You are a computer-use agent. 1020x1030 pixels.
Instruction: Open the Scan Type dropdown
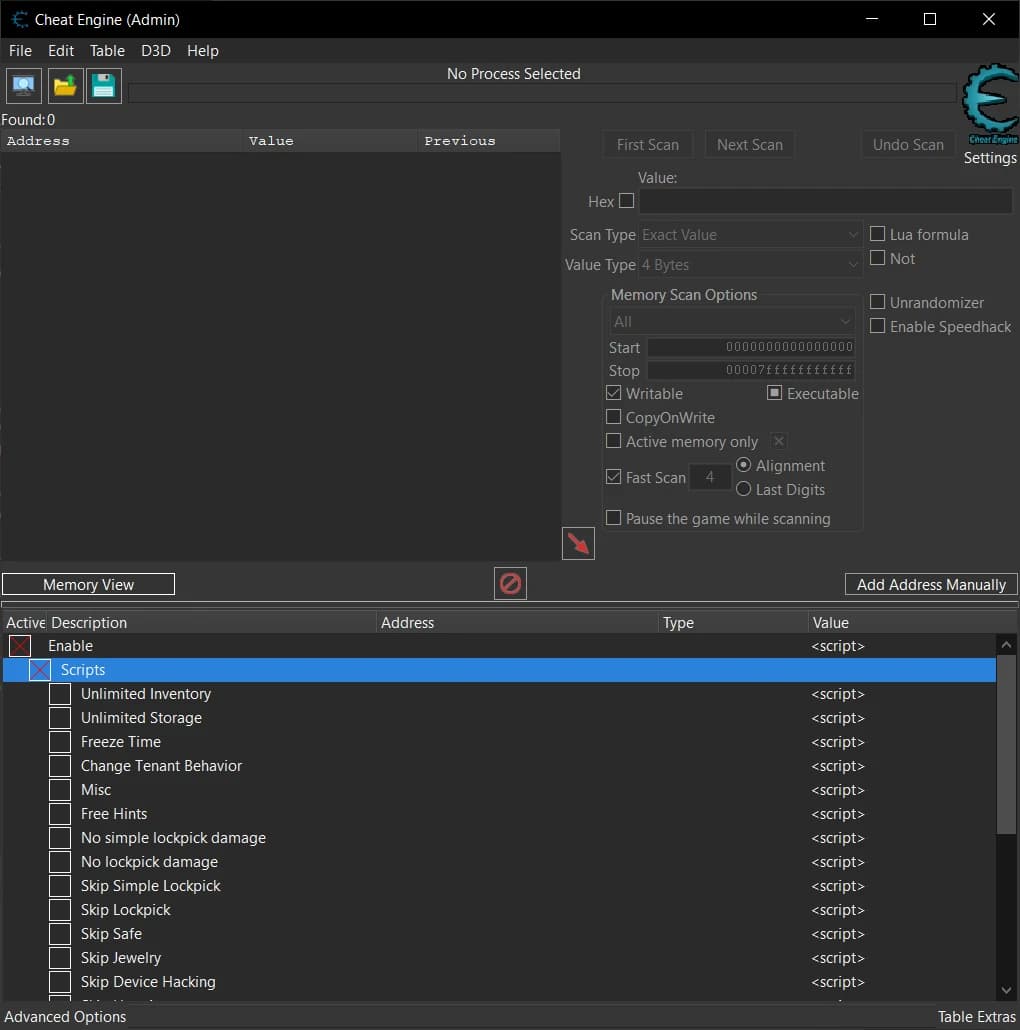(750, 235)
